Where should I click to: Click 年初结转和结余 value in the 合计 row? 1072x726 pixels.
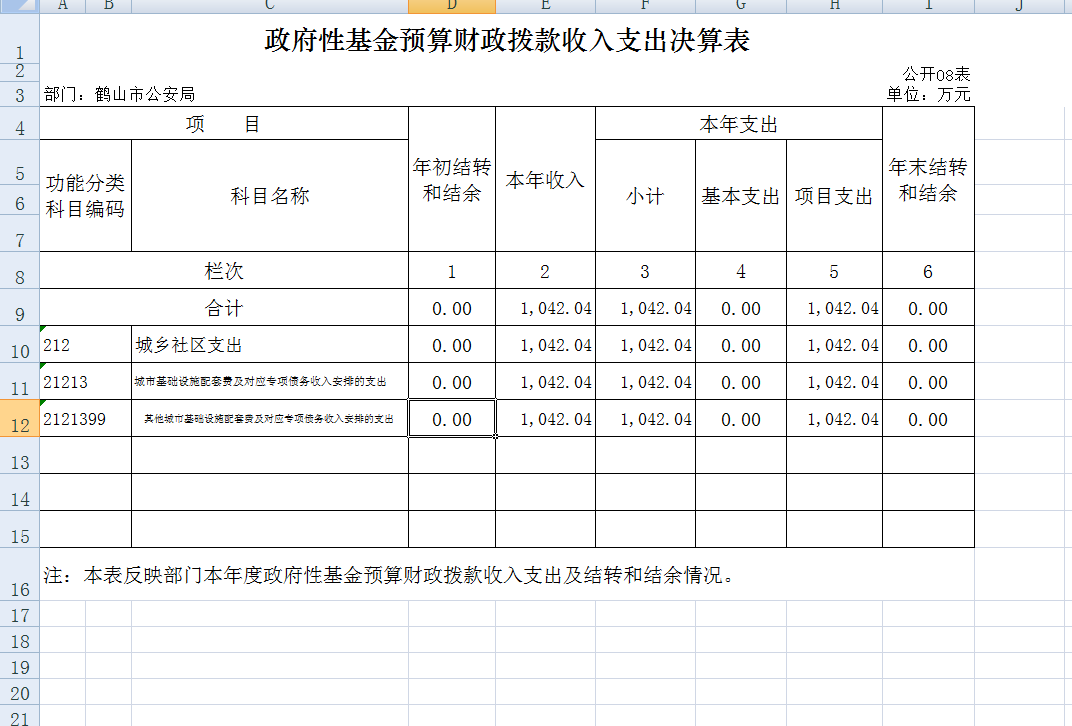452,308
